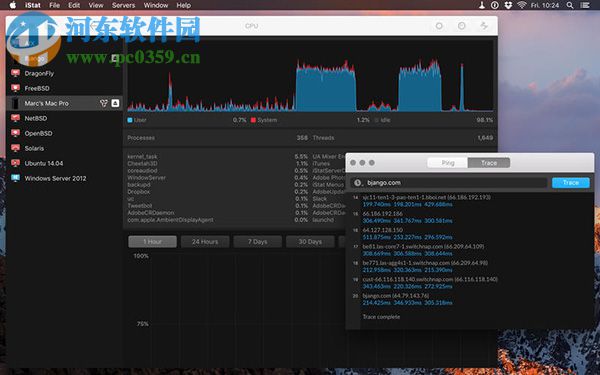Click the eject icon beside Marc's Mac Pro
Viewport: 600px width, 375px height.
click(115, 103)
